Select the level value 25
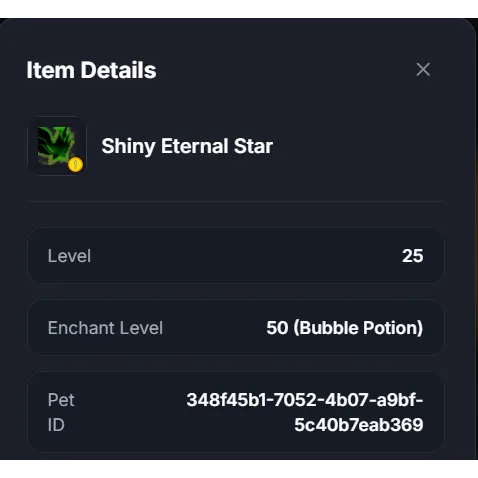Viewport: 478px width, 478px height. tap(413, 256)
